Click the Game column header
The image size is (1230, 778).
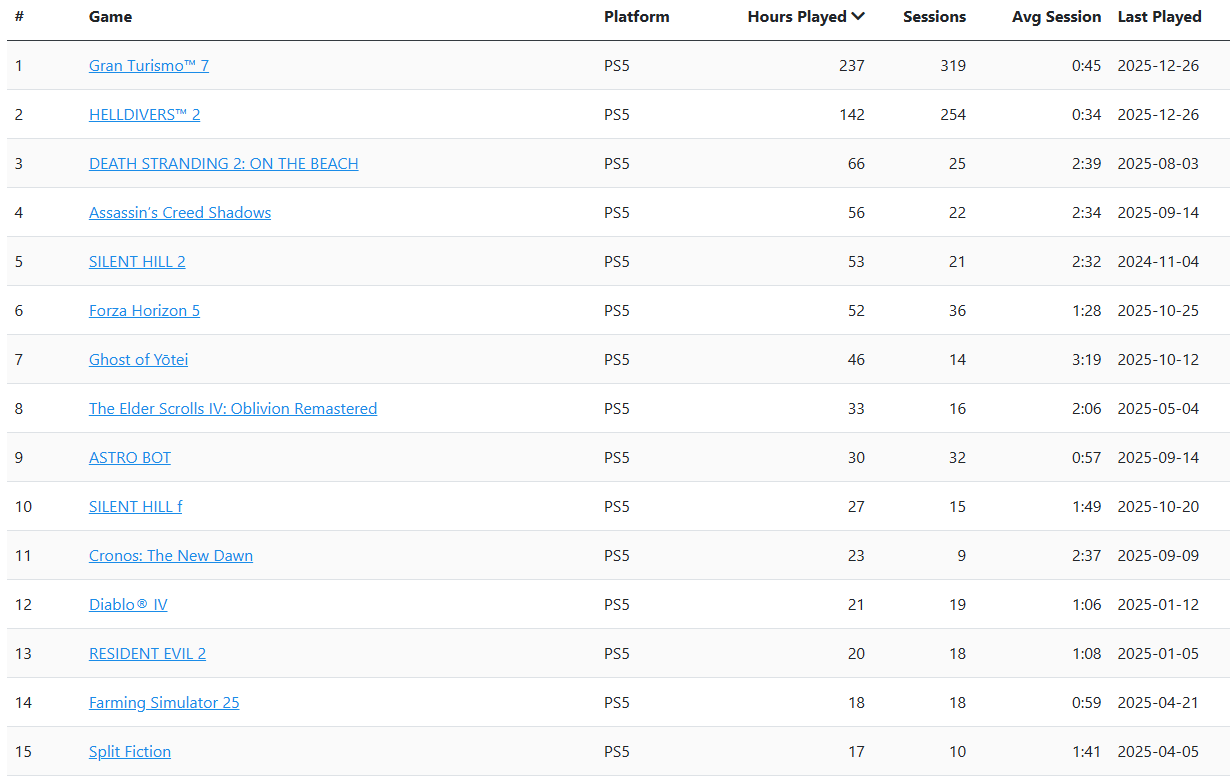point(110,17)
